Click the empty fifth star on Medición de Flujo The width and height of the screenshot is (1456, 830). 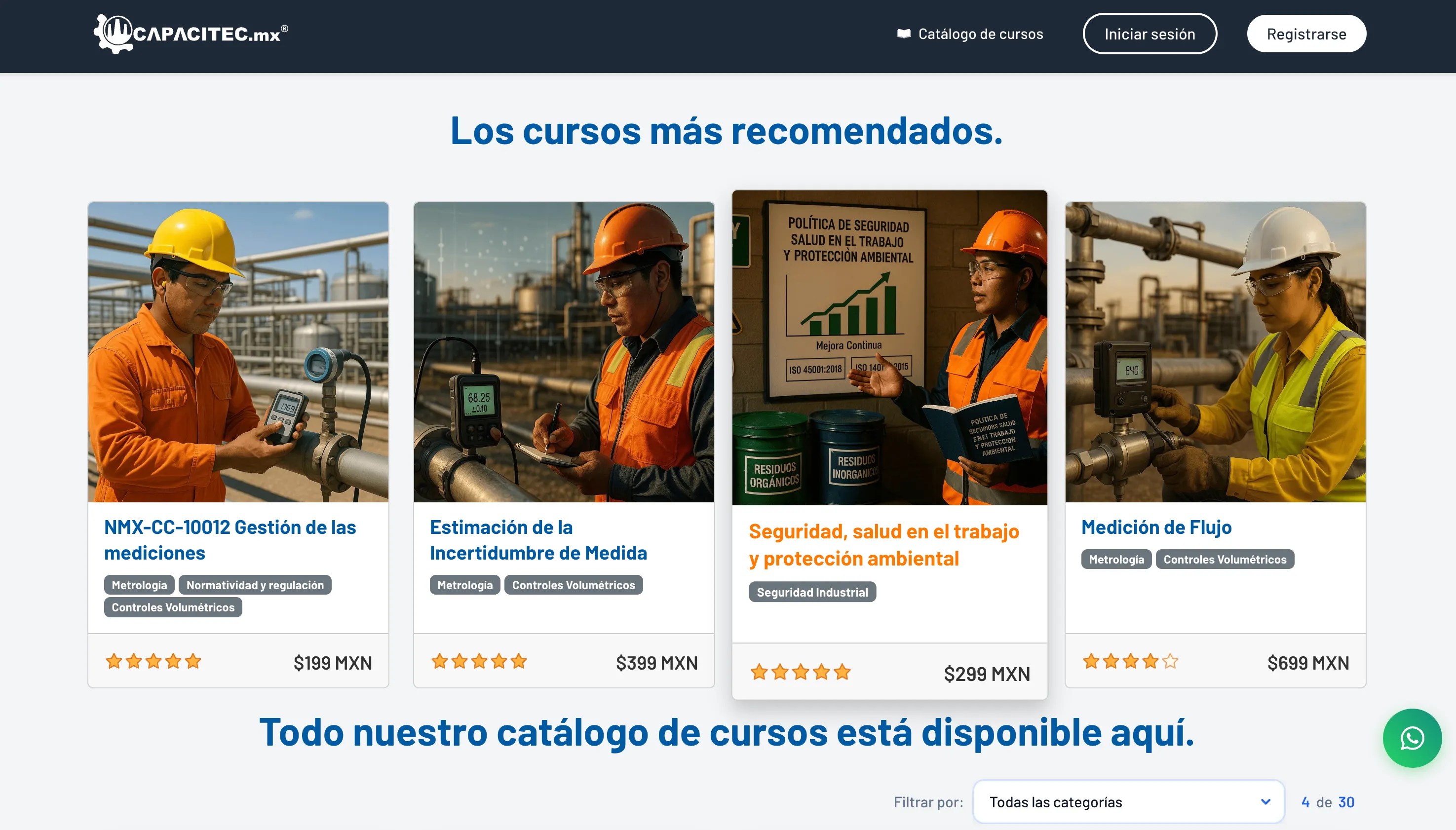pos(1169,661)
